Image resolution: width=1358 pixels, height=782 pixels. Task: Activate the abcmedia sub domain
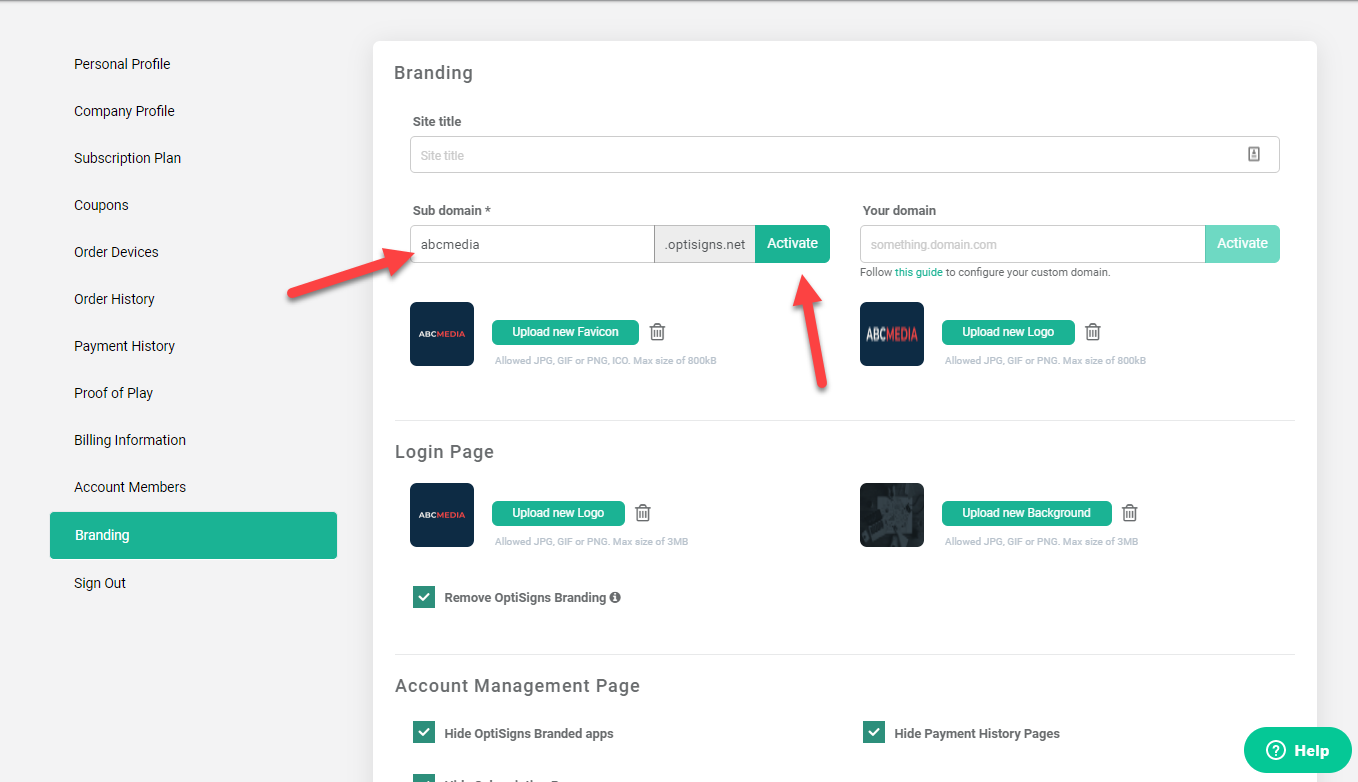pyautogui.click(x=792, y=244)
